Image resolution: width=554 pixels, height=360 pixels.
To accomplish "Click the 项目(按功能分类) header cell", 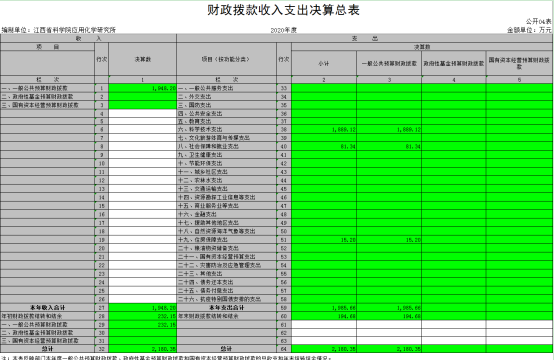I will 226,59.
